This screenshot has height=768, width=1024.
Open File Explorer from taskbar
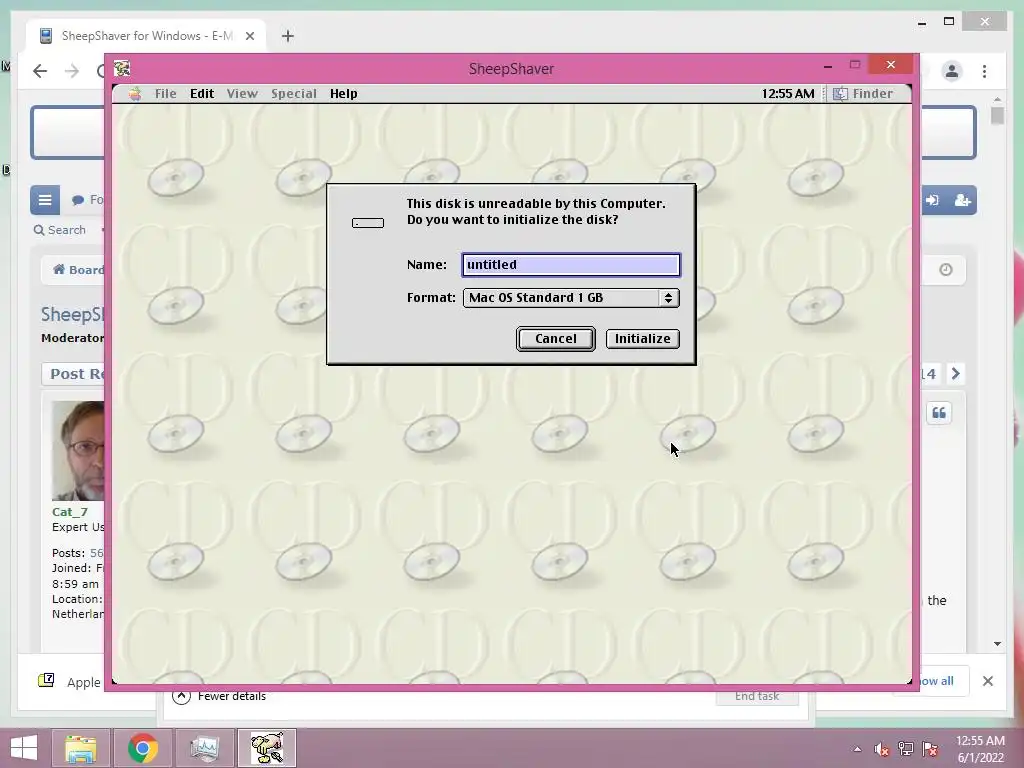click(80, 748)
